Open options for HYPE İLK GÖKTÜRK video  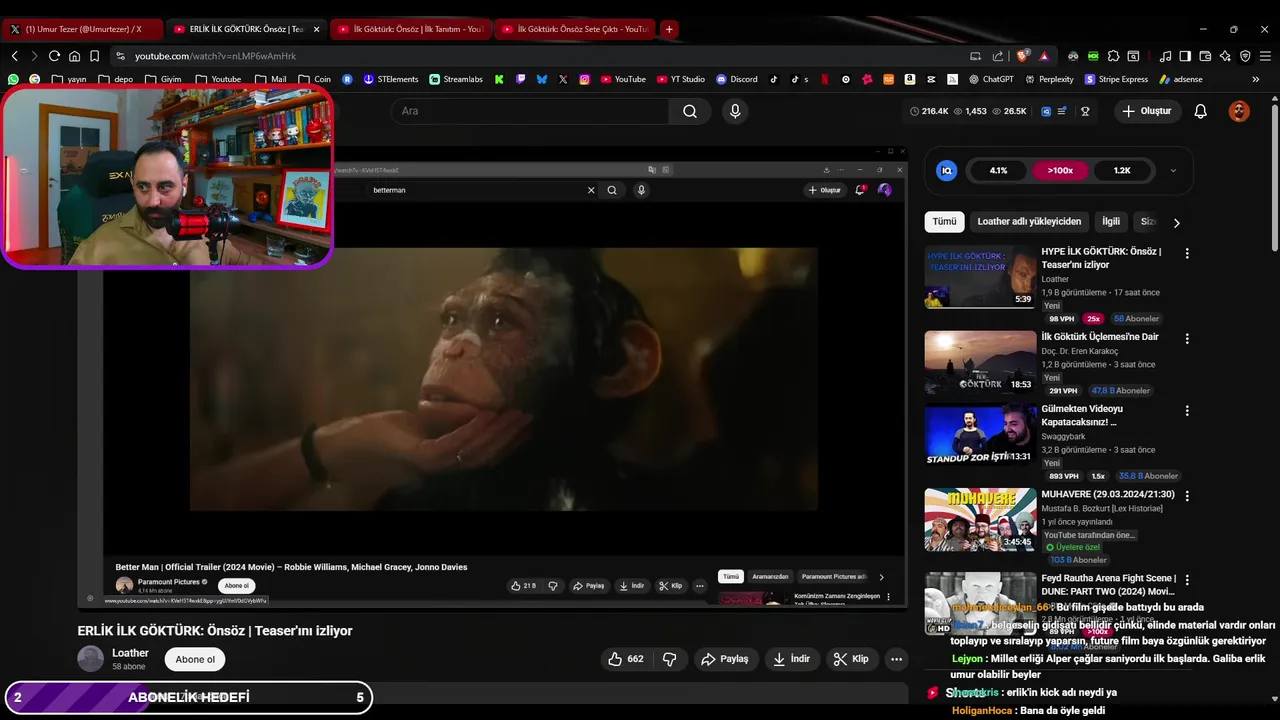(x=1187, y=254)
